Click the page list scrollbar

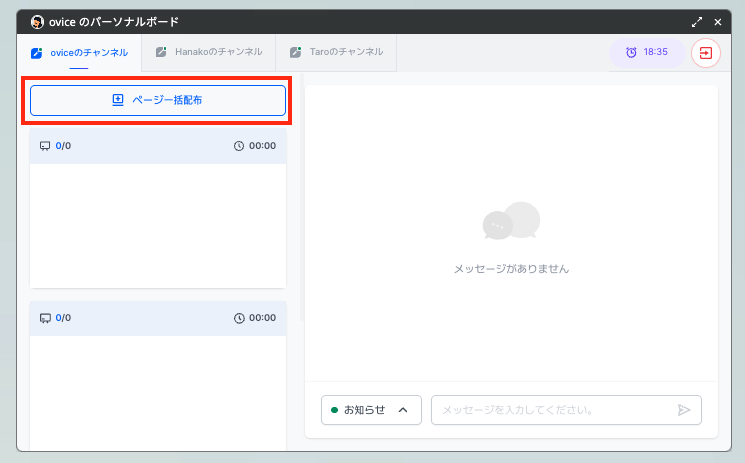click(302, 197)
